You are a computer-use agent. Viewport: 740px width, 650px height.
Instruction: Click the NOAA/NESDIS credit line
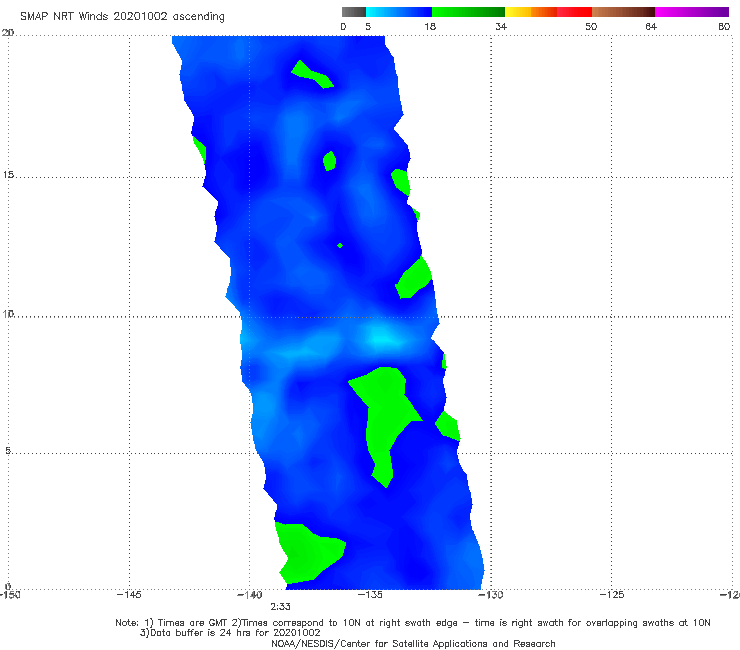413,644
